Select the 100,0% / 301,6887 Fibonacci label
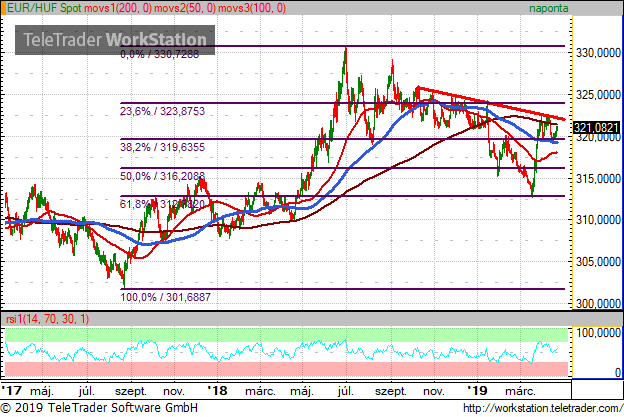This screenshot has width=624, height=417. (x=166, y=297)
